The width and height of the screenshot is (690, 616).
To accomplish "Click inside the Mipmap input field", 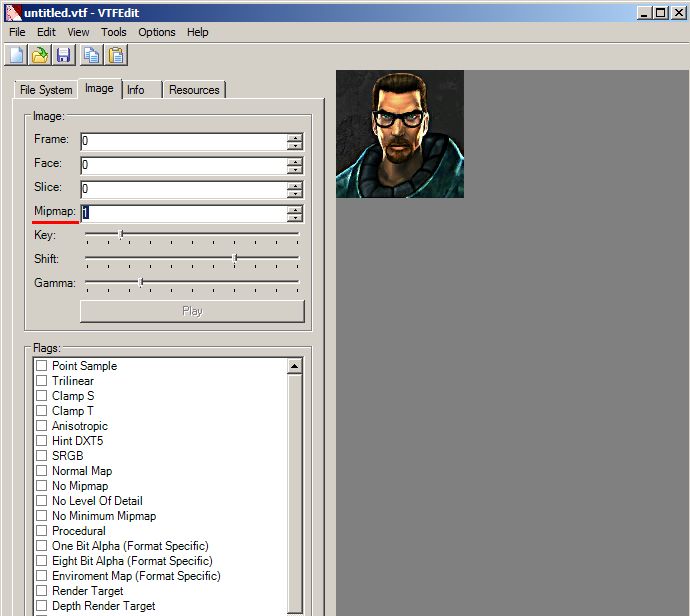I will click(184, 213).
